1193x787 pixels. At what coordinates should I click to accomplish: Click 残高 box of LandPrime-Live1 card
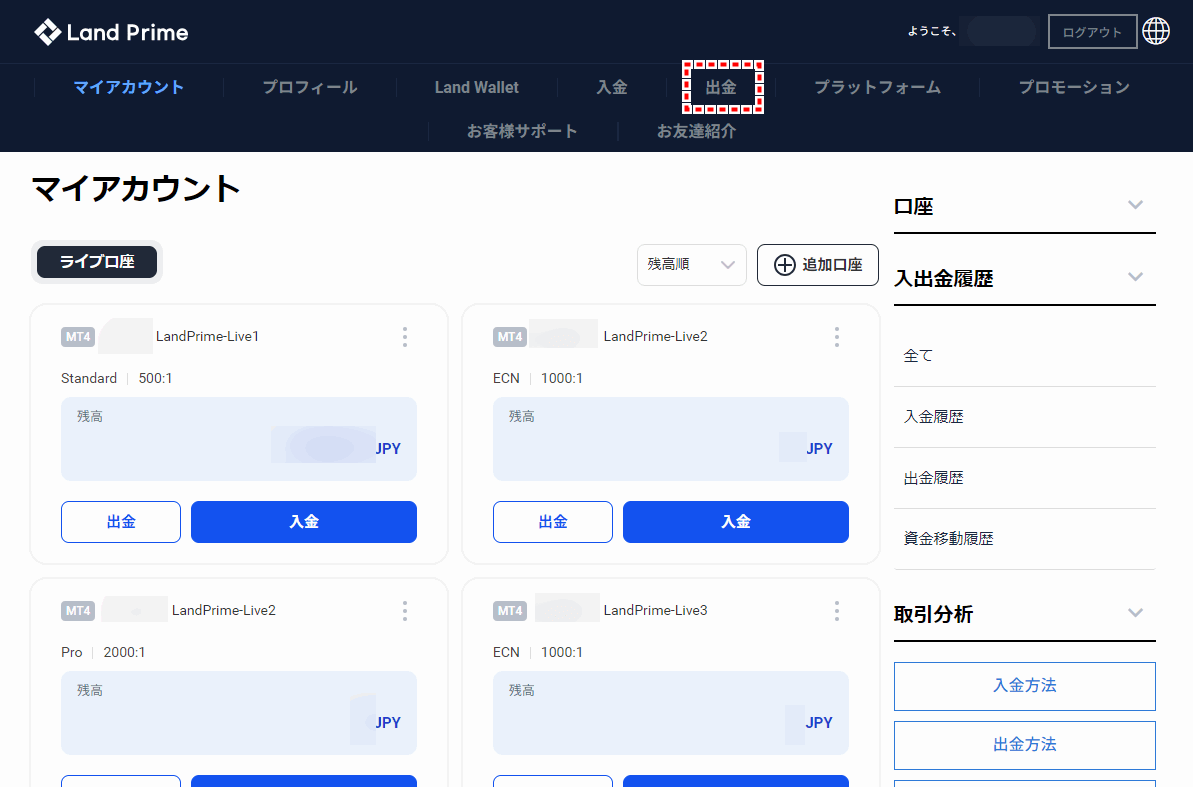[x=239, y=439]
